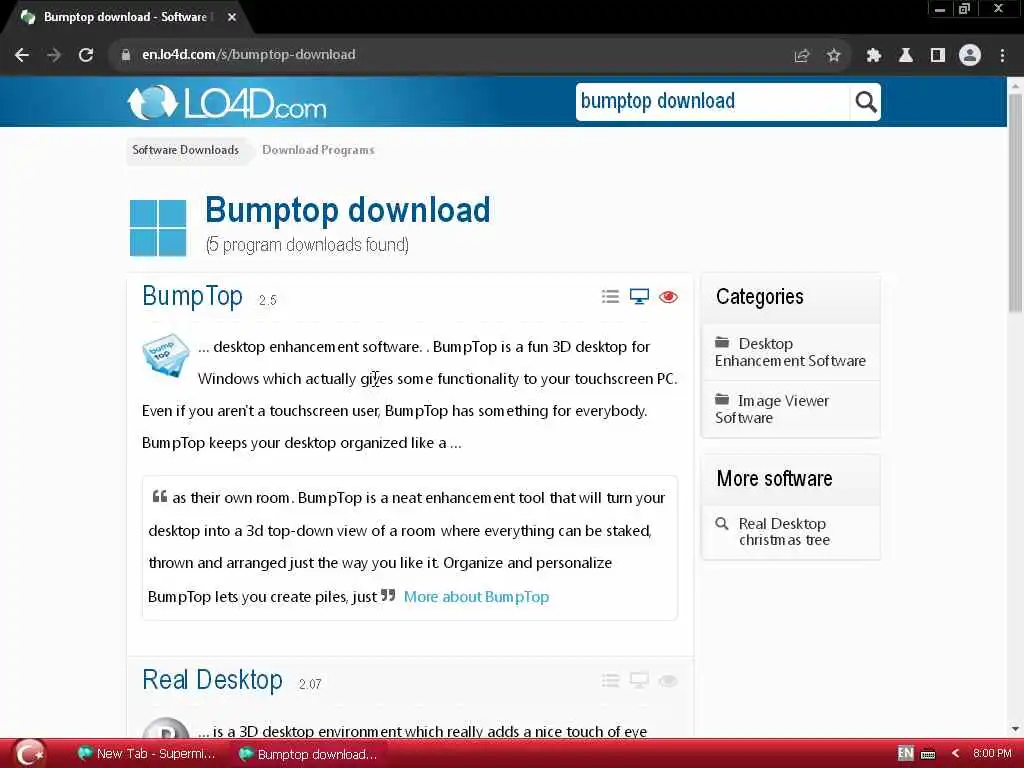Click the Start button on taskbar
This screenshot has height=768, width=1024.
[x=29, y=754]
